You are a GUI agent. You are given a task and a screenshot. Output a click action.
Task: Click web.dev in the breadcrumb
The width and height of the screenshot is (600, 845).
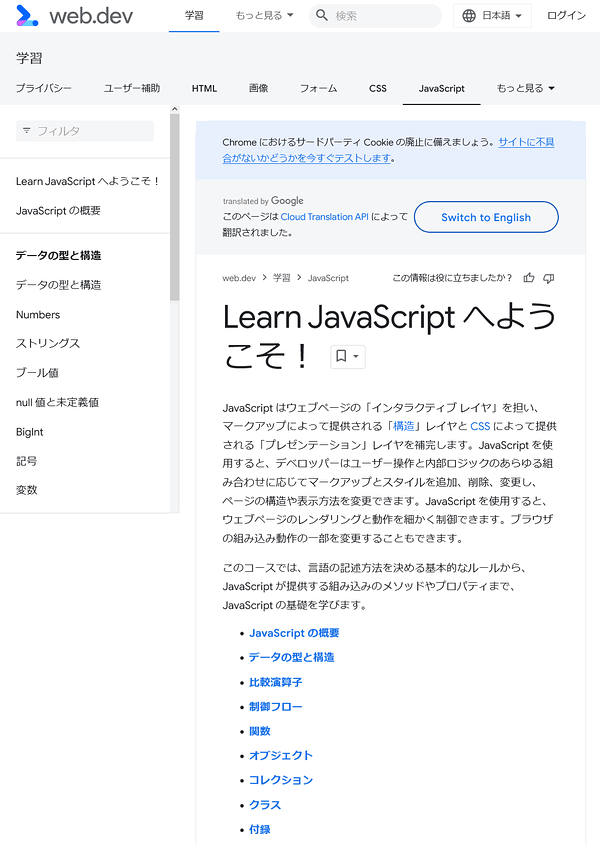[x=239, y=278]
